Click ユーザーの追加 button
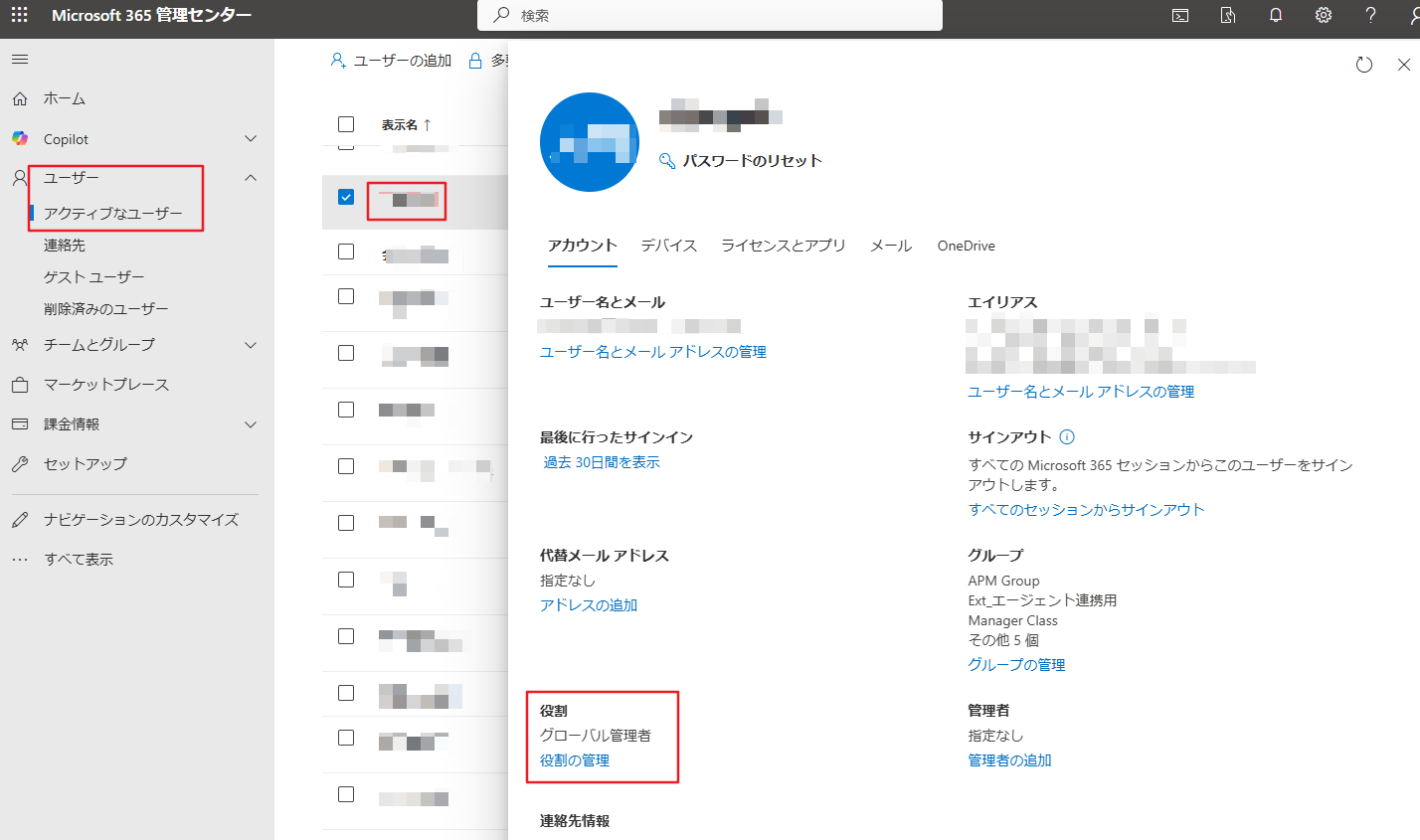Viewport: 1420px width, 840px height. (391, 61)
